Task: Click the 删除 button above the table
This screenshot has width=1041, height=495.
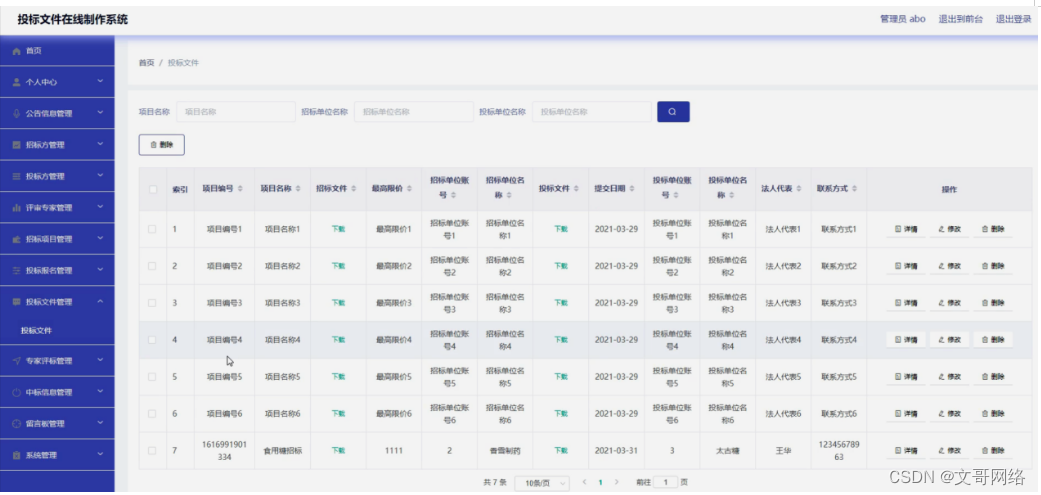Action: click(x=161, y=145)
